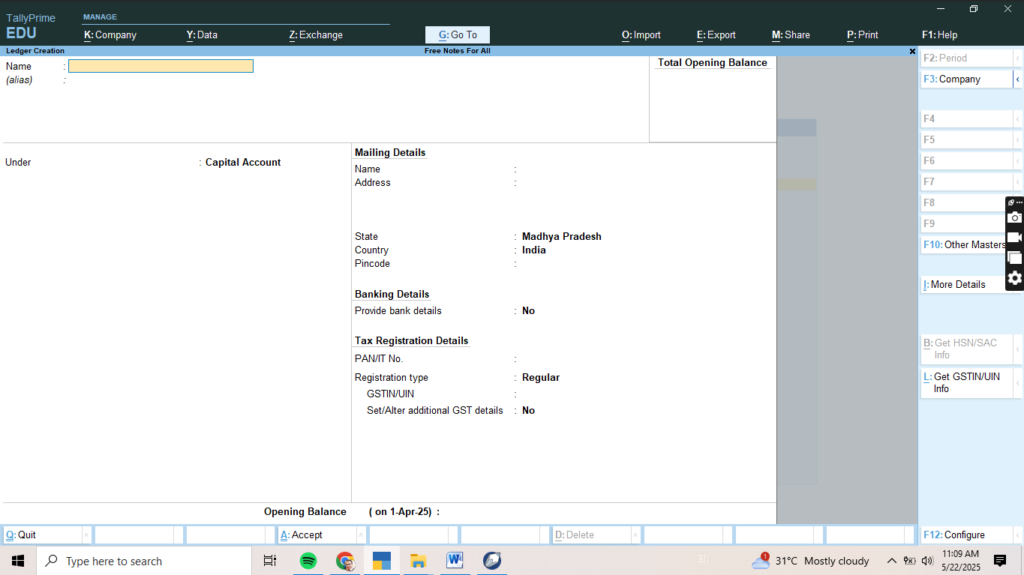Click the F10: Other Masters button

(963, 244)
